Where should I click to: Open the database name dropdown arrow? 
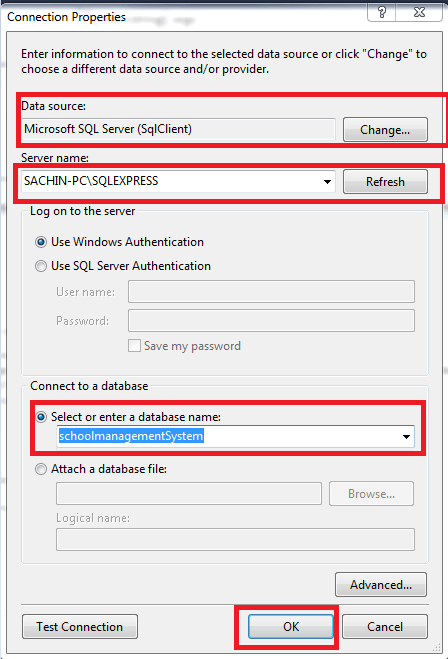click(x=406, y=436)
